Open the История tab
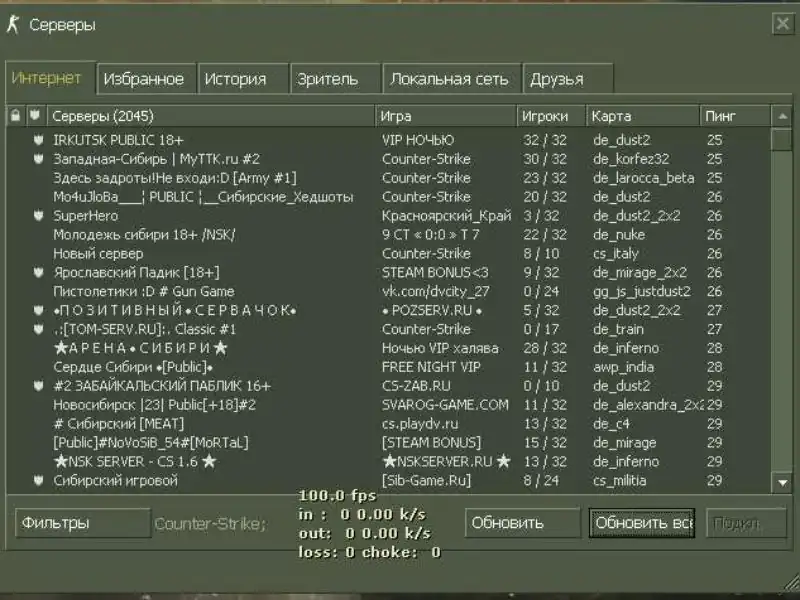The image size is (800, 600). coord(243,79)
